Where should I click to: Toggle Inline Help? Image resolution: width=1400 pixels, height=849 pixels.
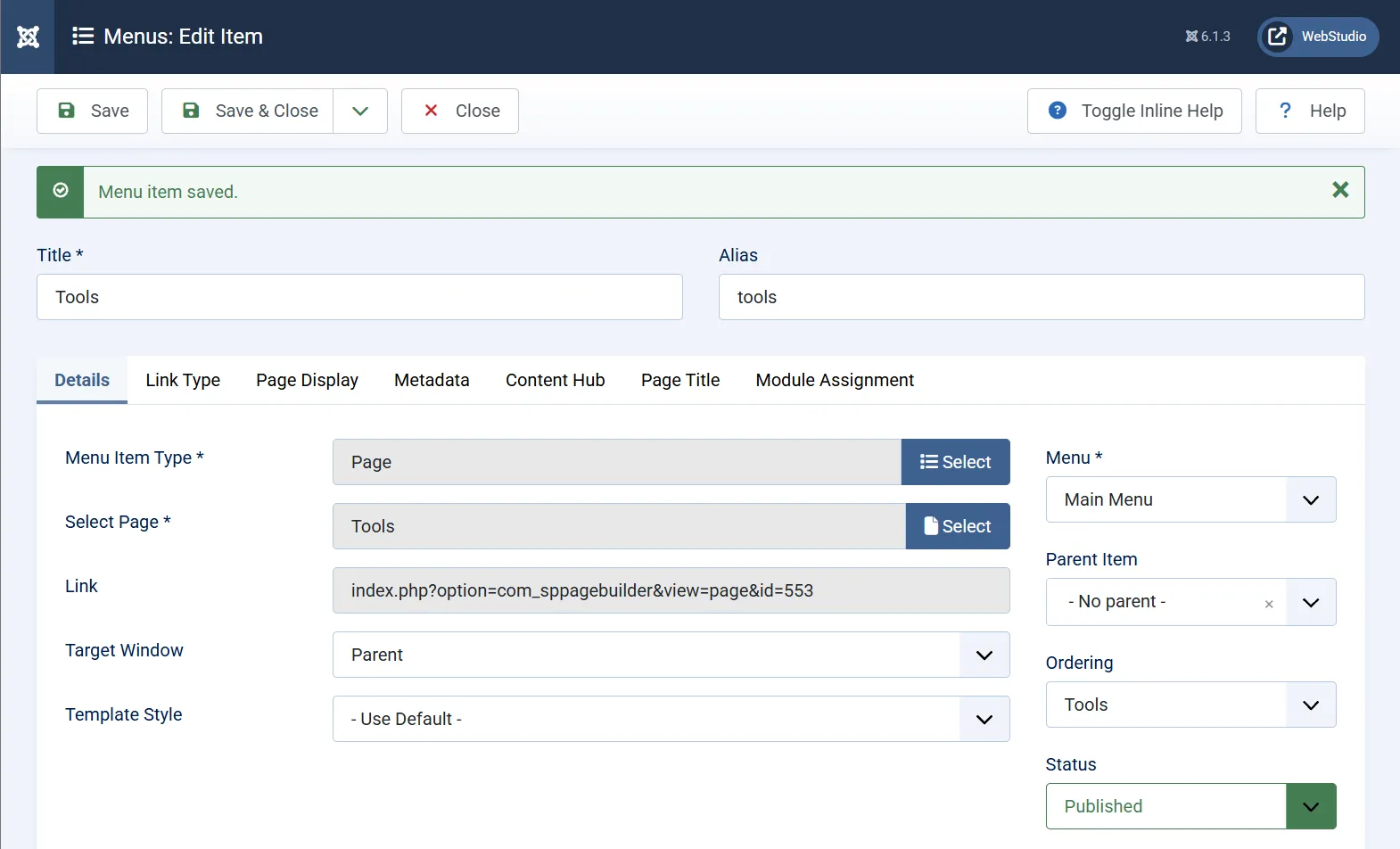[x=1134, y=111]
